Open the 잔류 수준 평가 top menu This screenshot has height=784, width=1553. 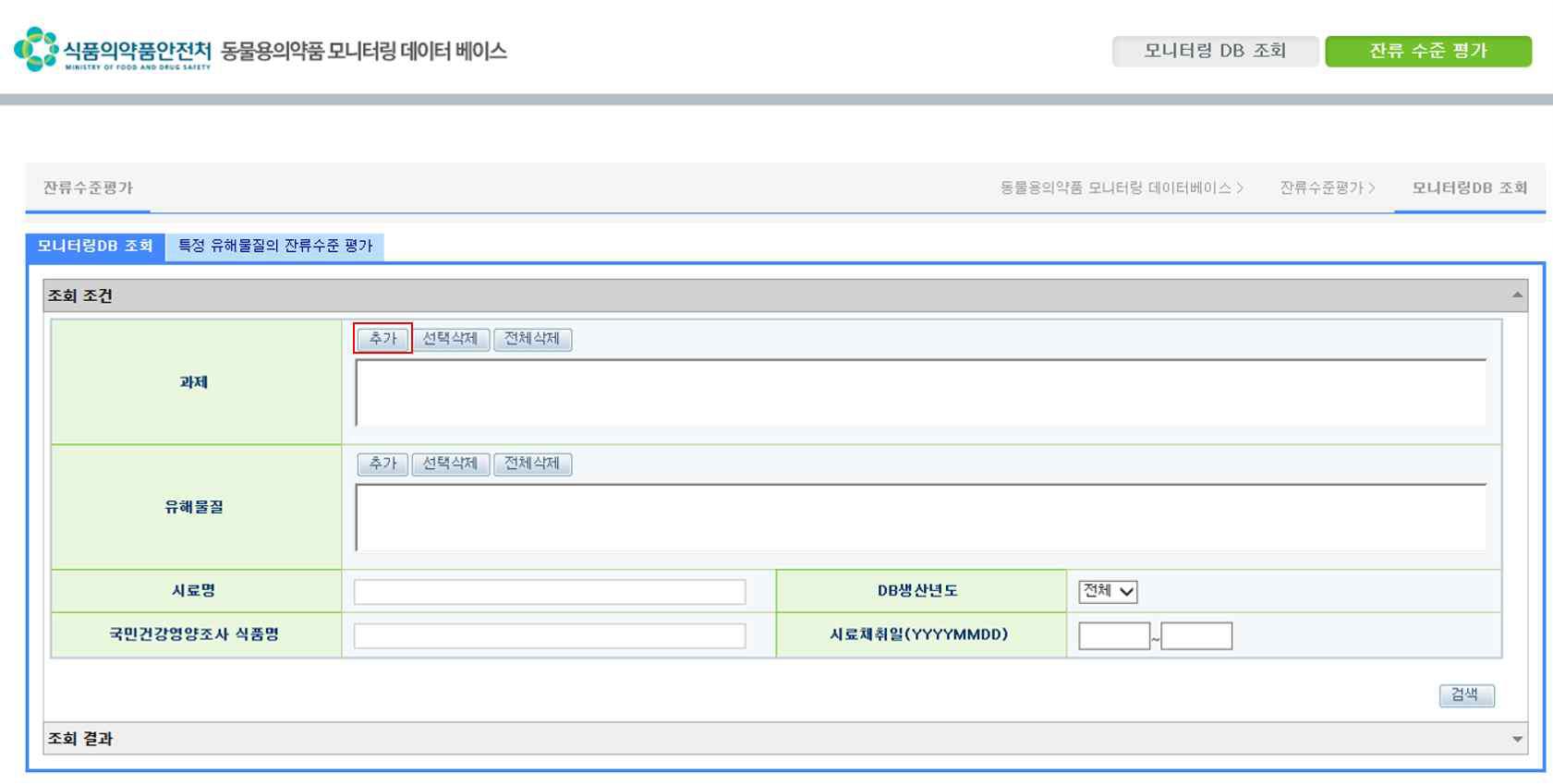[1428, 51]
